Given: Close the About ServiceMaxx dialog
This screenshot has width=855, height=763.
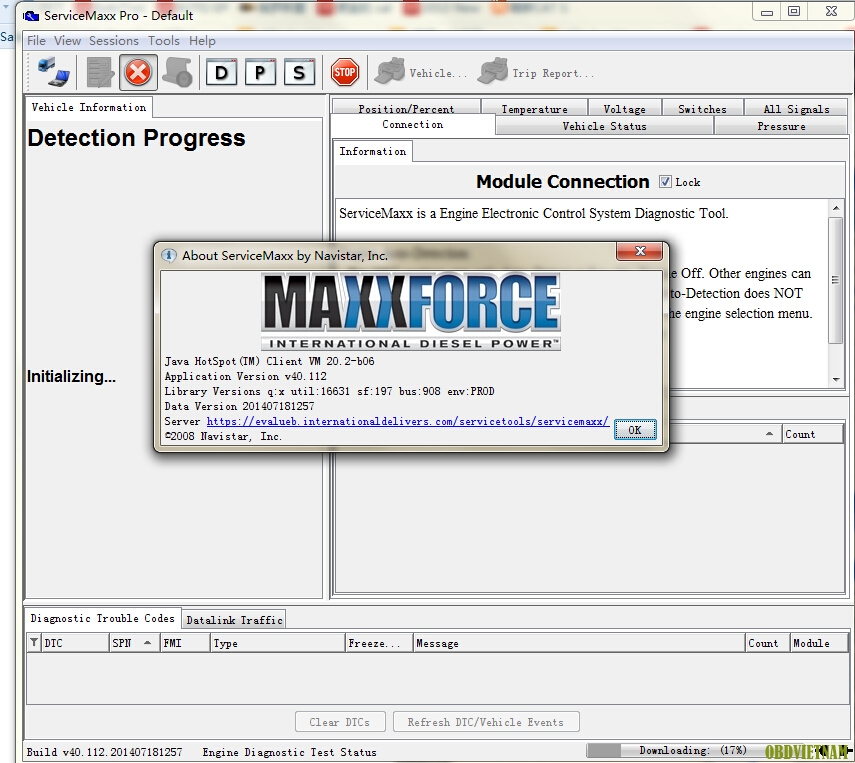Looking at the screenshot, I should 640,251.
